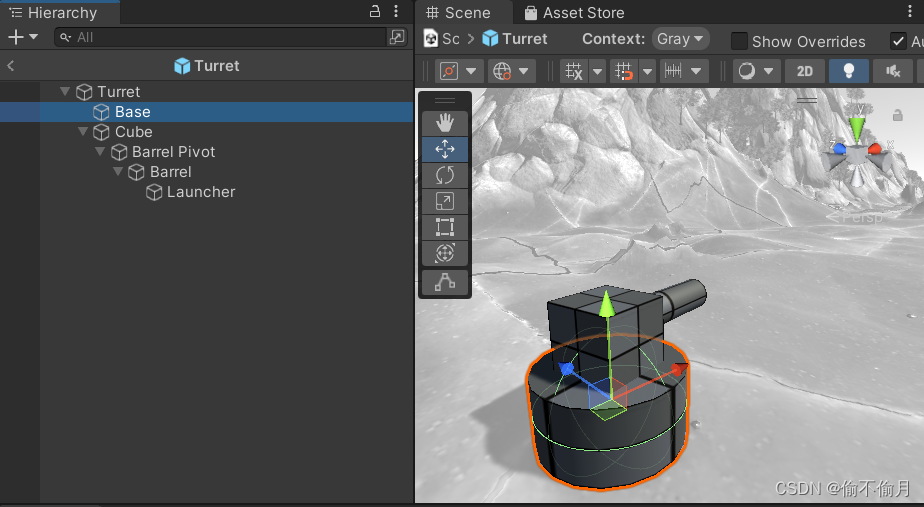The image size is (924, 507).
Task: Collapse the Barrel Pivot tree node
Action: (x=100, y=152)
